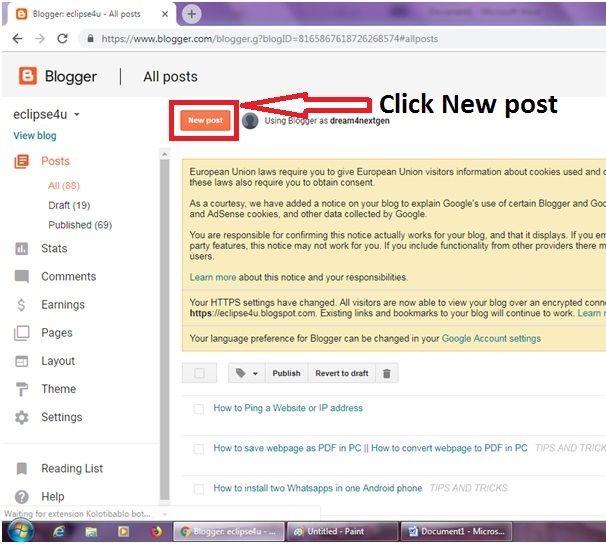Open post 'How to install two Whatsapps'
606x544 pixels.
(318, 488)
